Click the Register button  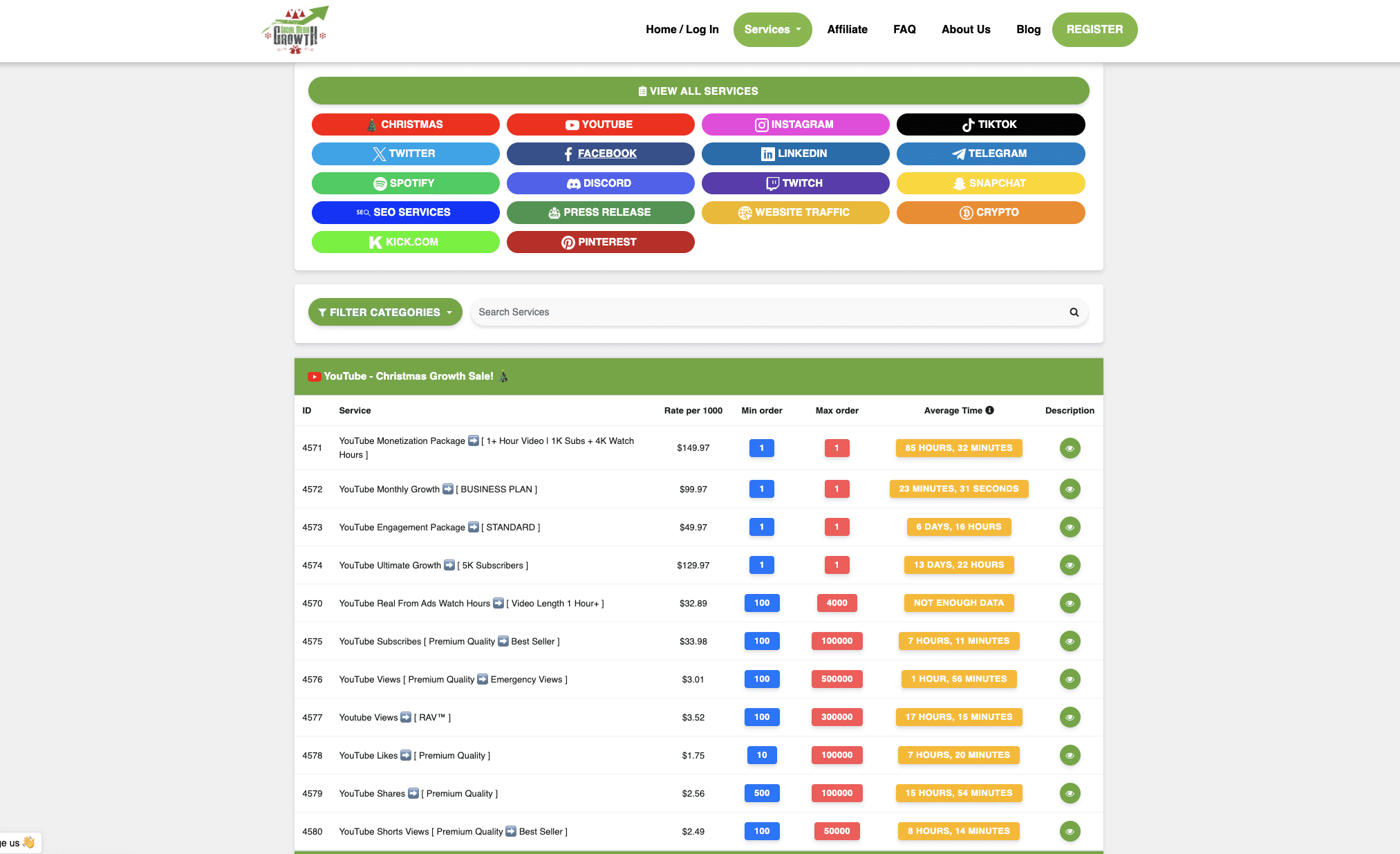click(x=1094, y=30)
